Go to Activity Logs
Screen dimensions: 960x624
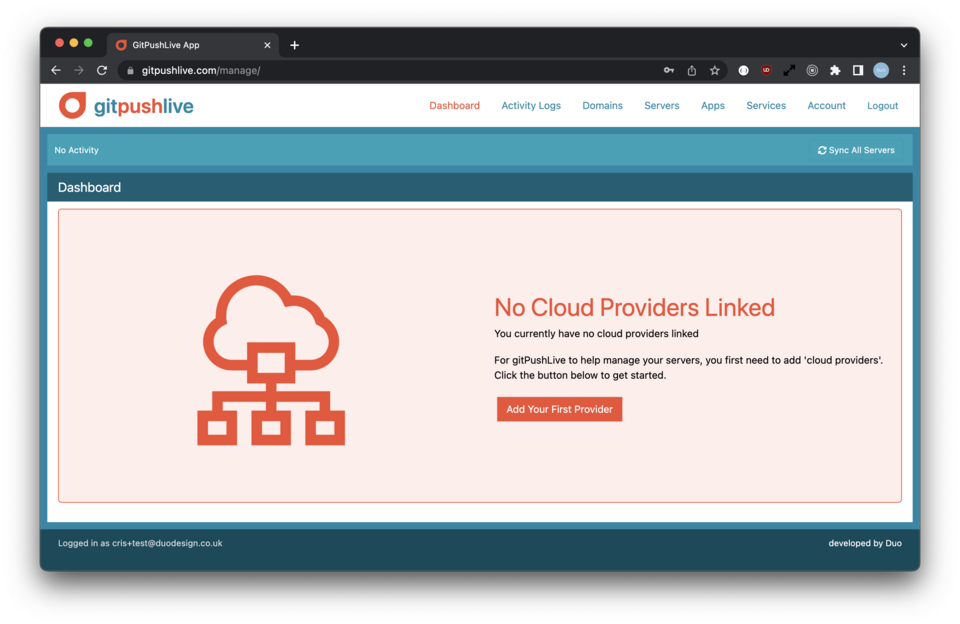click(531, 105)
